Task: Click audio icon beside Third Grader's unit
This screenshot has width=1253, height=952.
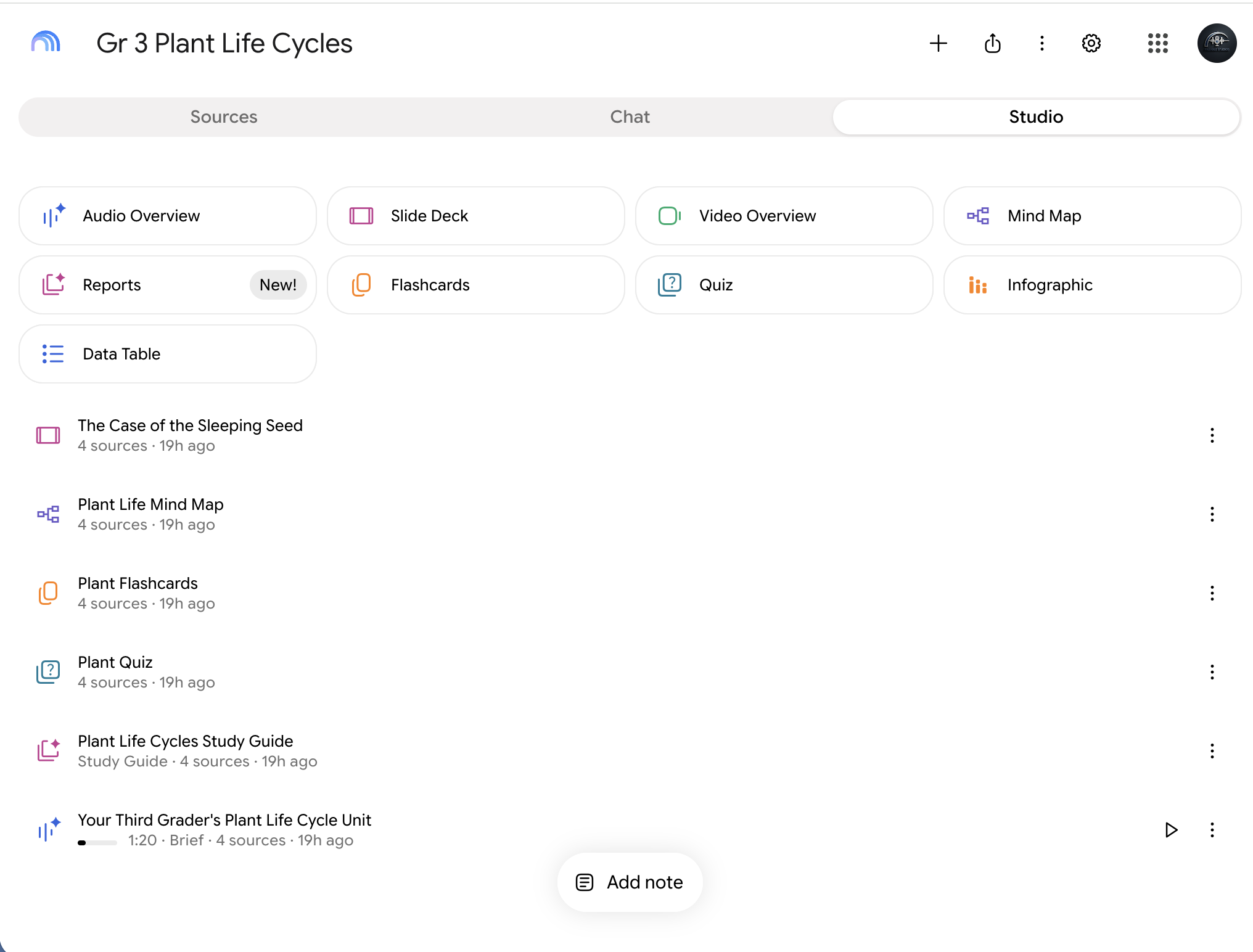Action: (x=49, y=829)
